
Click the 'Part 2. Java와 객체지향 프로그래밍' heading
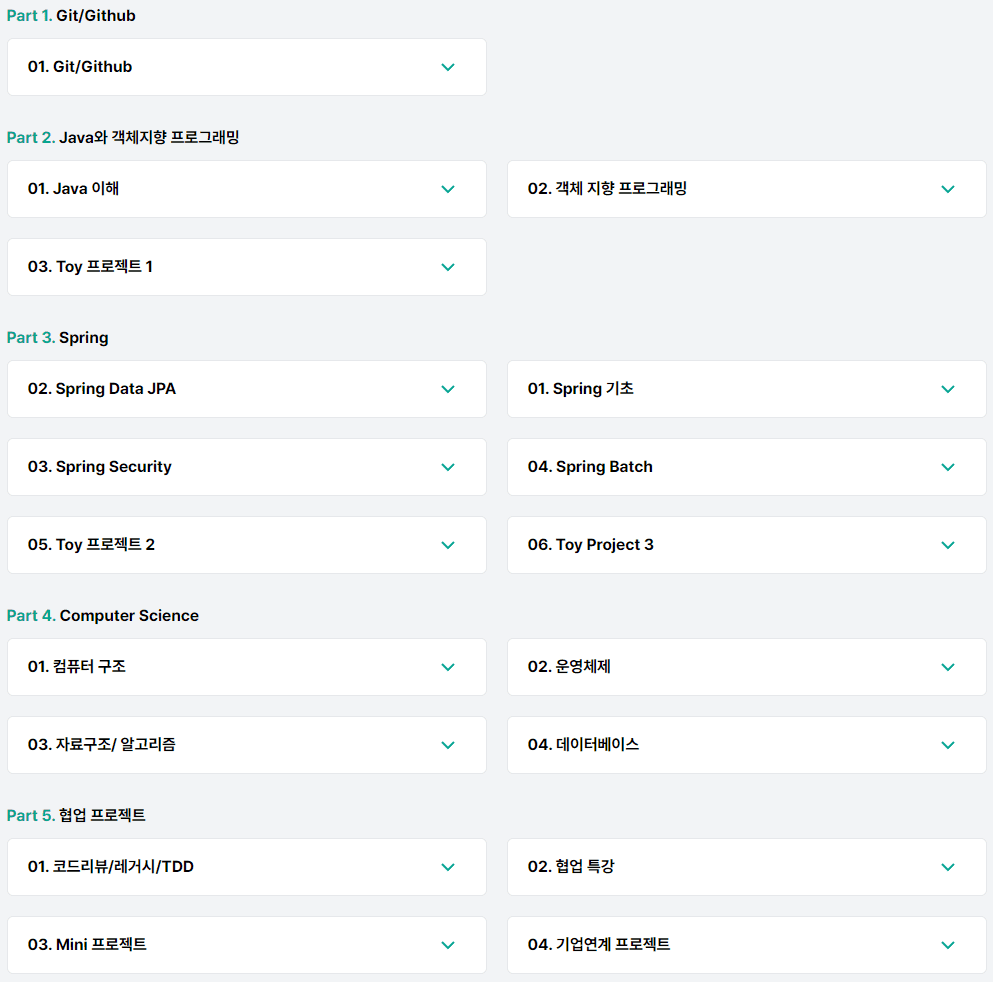[x=123, y=137]
